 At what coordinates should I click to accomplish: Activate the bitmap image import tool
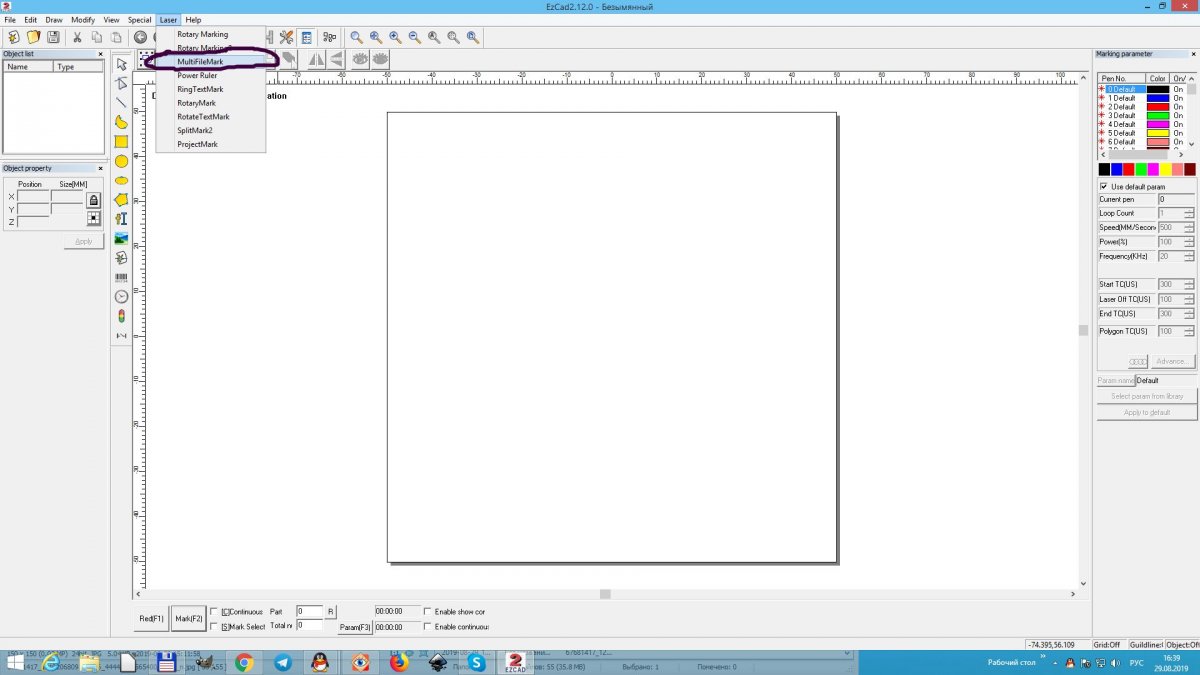coord(121,238)
